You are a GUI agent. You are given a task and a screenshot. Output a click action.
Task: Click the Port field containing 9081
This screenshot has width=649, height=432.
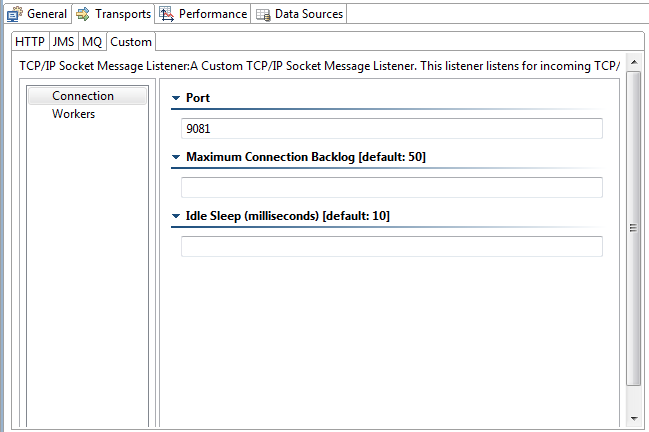tap(392, 129)
